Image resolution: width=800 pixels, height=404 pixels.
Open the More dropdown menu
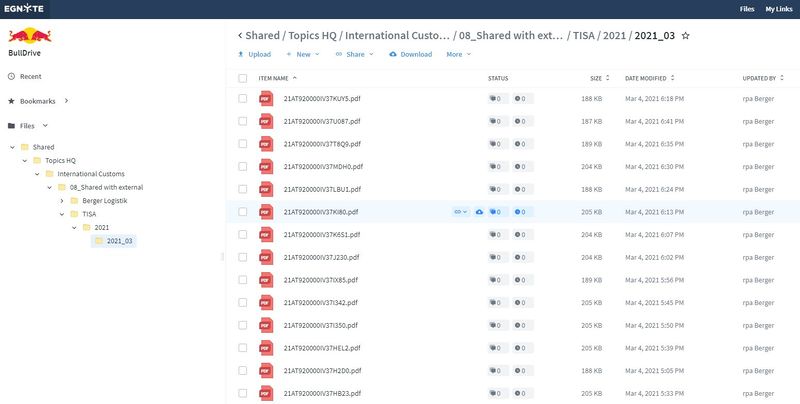pos(459,54)
